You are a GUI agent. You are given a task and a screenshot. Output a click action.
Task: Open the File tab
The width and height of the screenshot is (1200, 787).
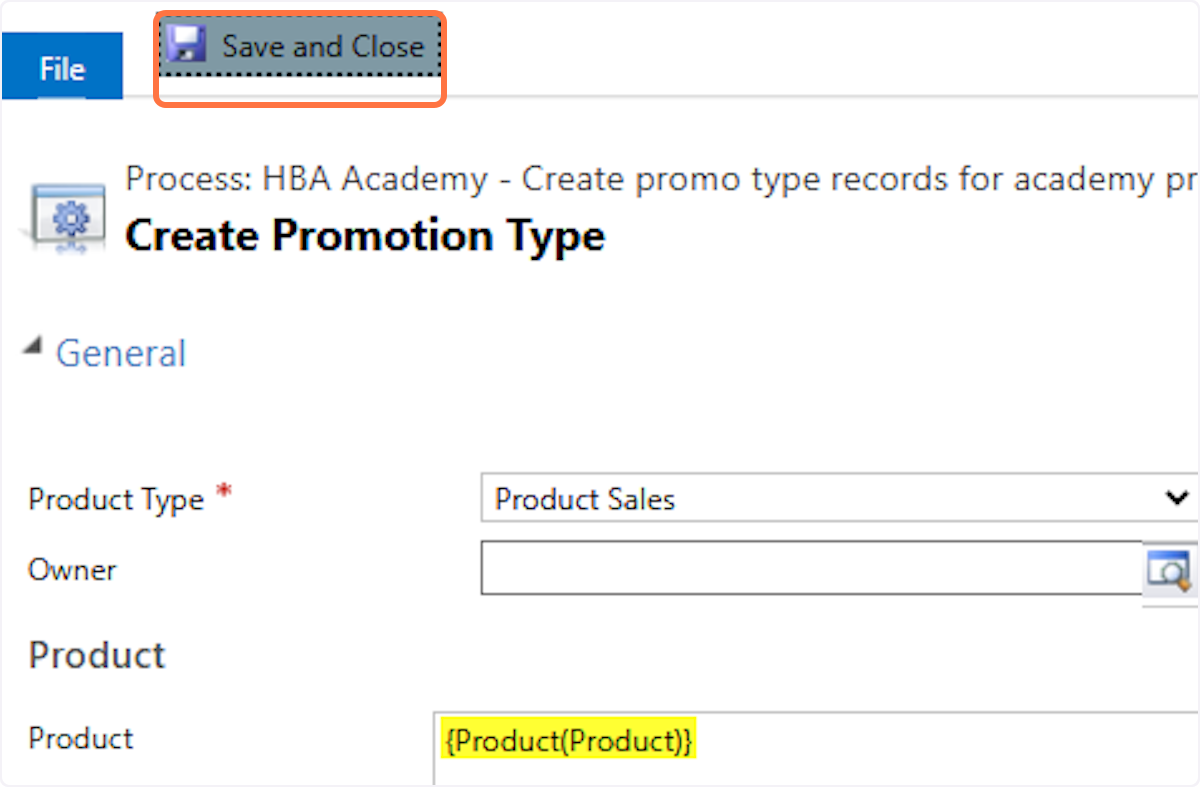click(62, 68)
